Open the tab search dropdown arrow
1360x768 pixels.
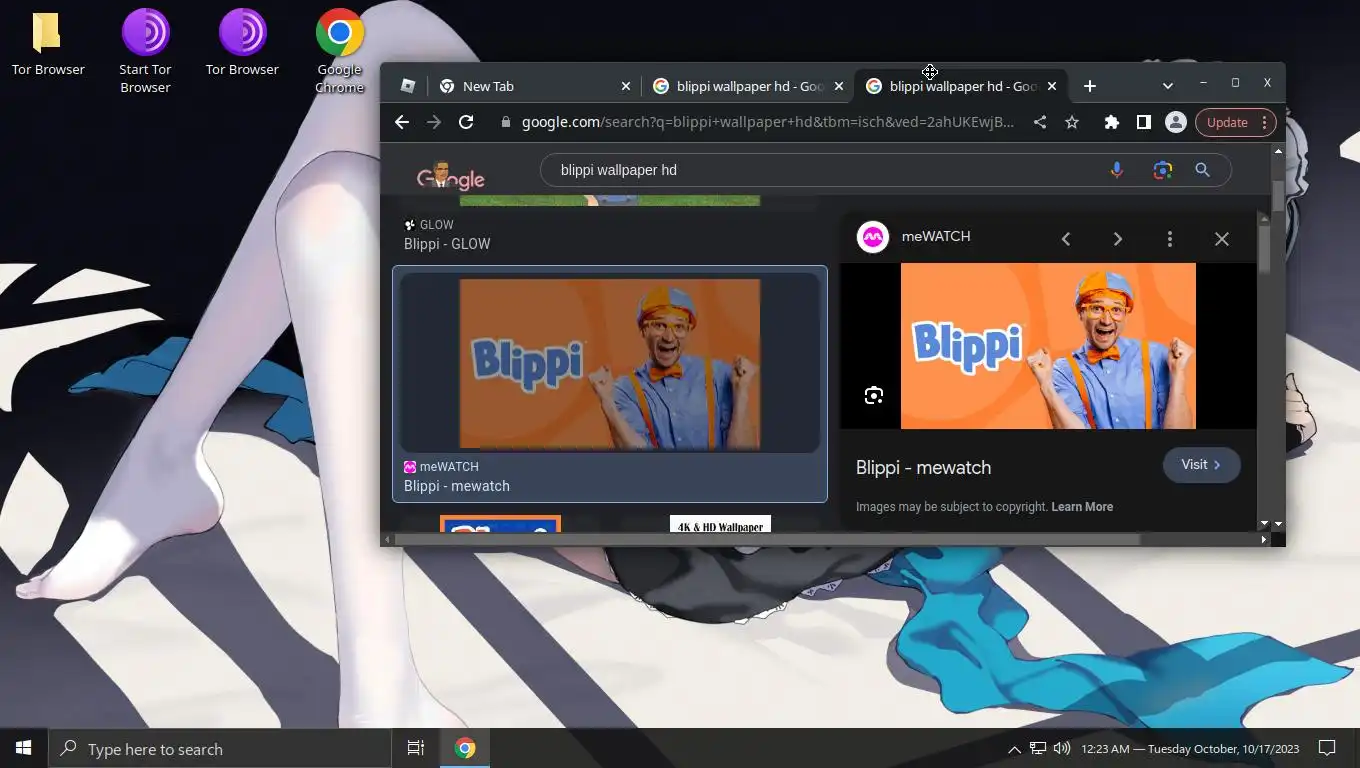click(1167, 86)
